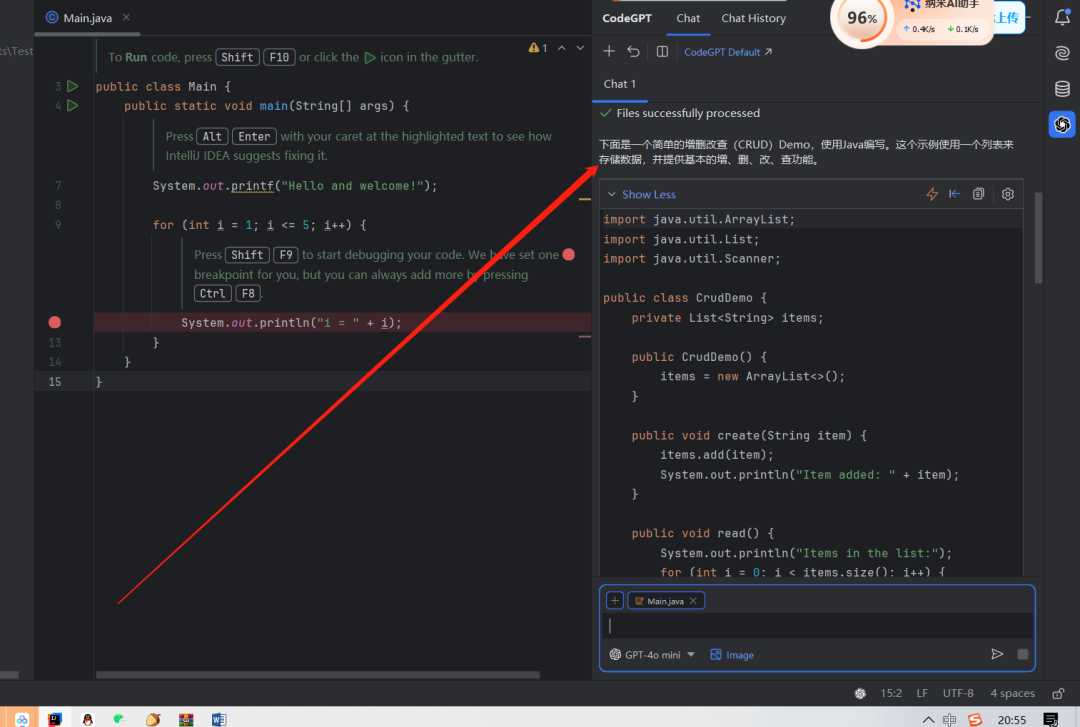Screen dimensions: 1080x727
Task: Change the UTF-8 file encoding
Action: [x=957, y=693]
